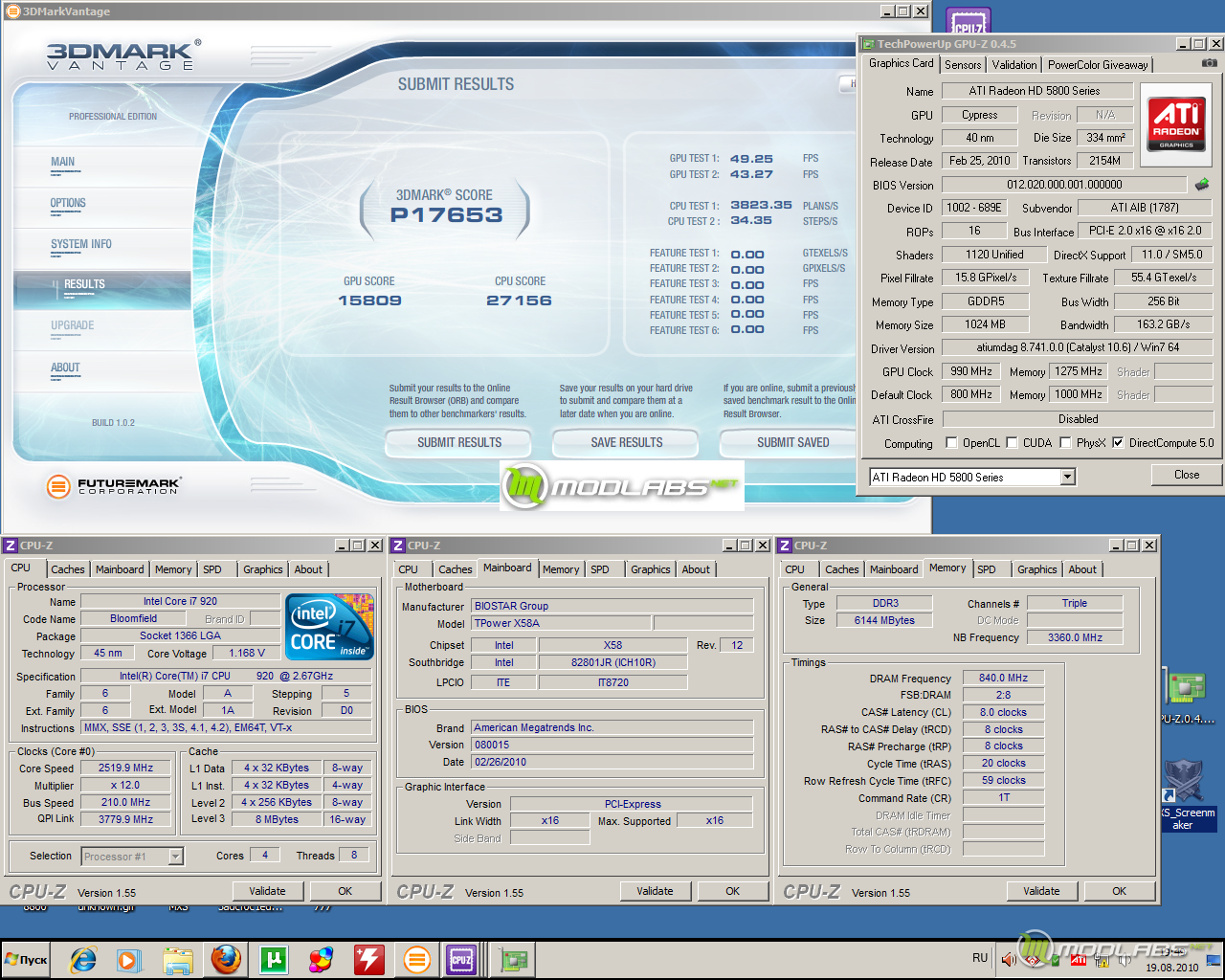Click the BIOS Version field 012.020.000.001.000000
Image resolution: width=1225 pixels, height=980 pixels.
coord(1064,185)
